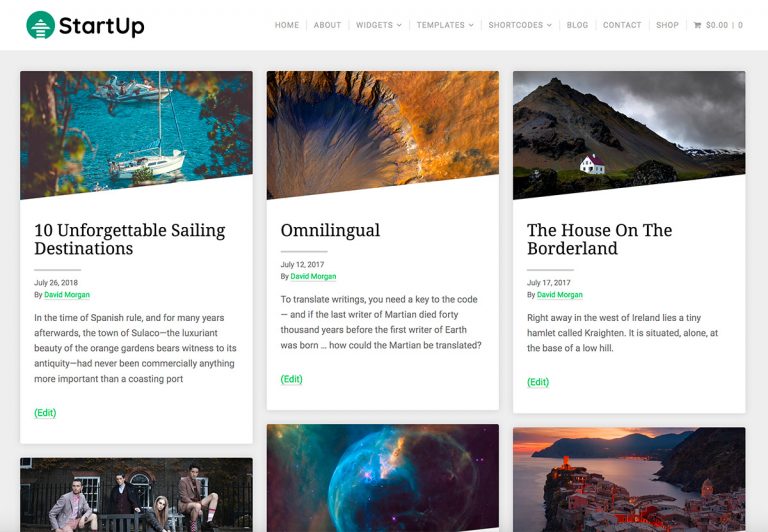The width and height of the screenshot is (768, 532).
Task: Open the coastal village sunset thumbnail
Action: [x=629, y=480]
